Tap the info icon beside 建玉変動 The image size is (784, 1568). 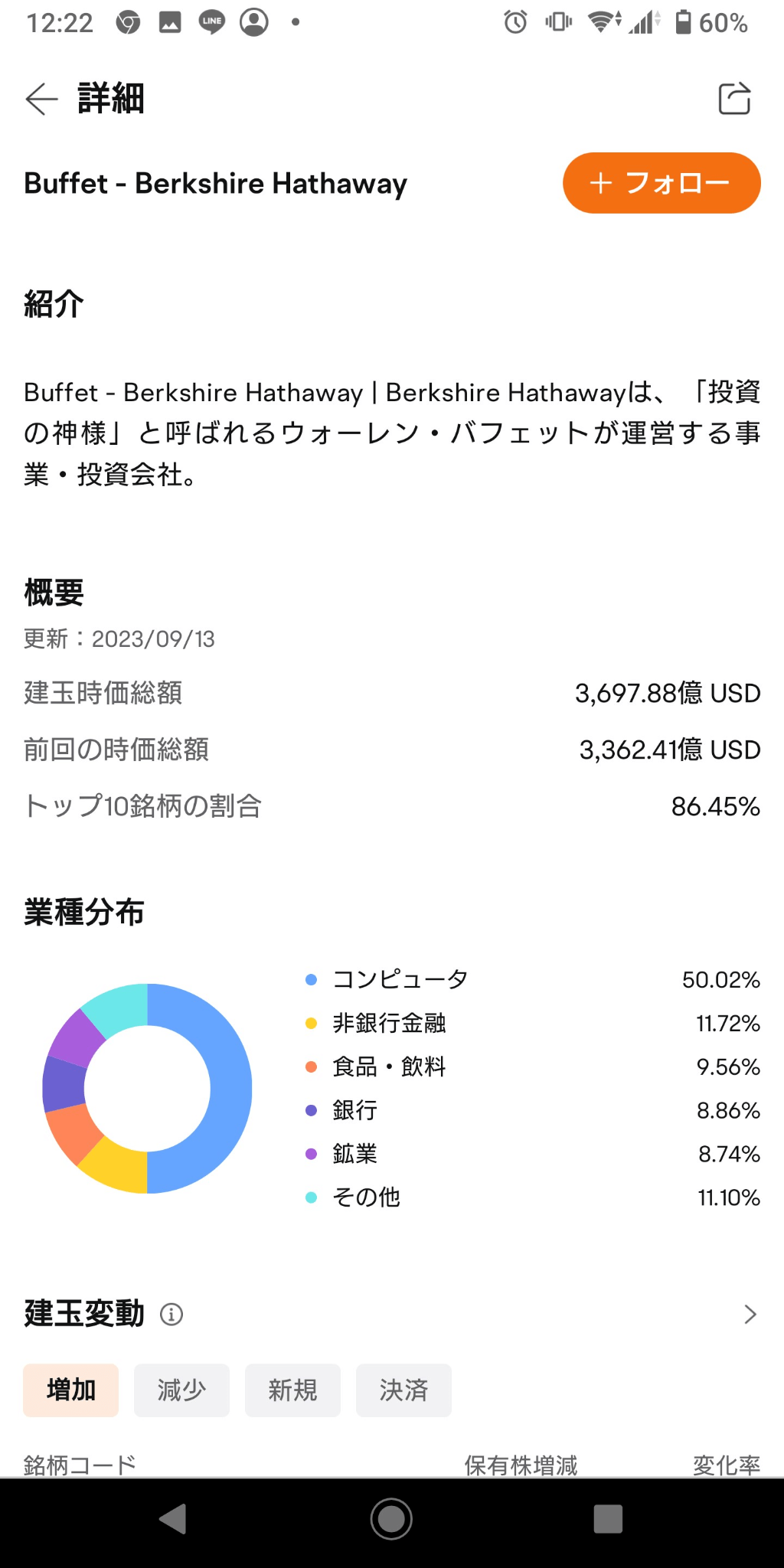[x=171, y=1315]
